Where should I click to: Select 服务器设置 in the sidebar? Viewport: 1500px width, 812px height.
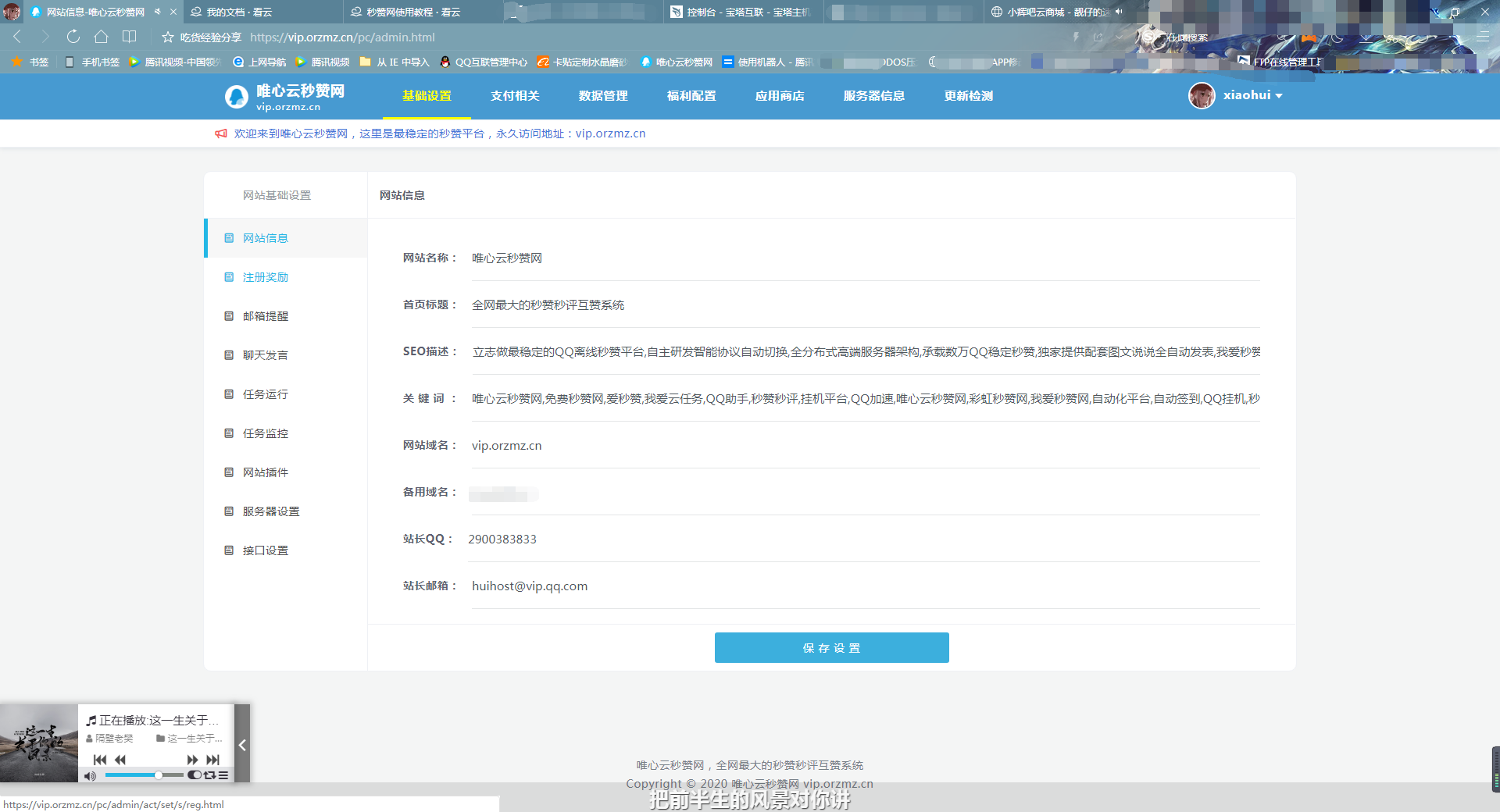click(286, 511)
